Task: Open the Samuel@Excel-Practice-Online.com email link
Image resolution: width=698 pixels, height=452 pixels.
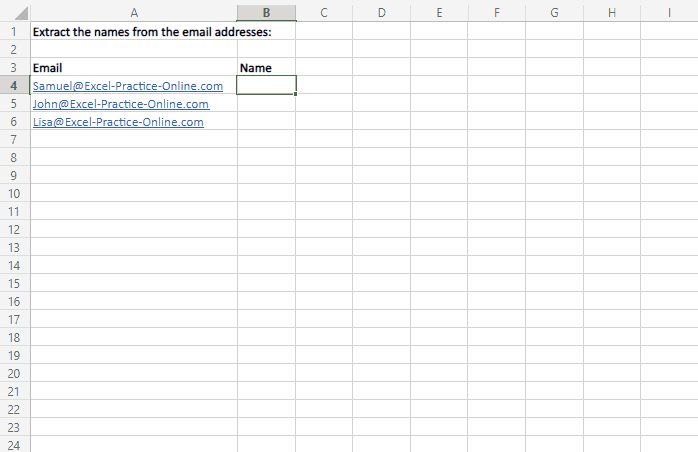Action: [x=127, y=86]
